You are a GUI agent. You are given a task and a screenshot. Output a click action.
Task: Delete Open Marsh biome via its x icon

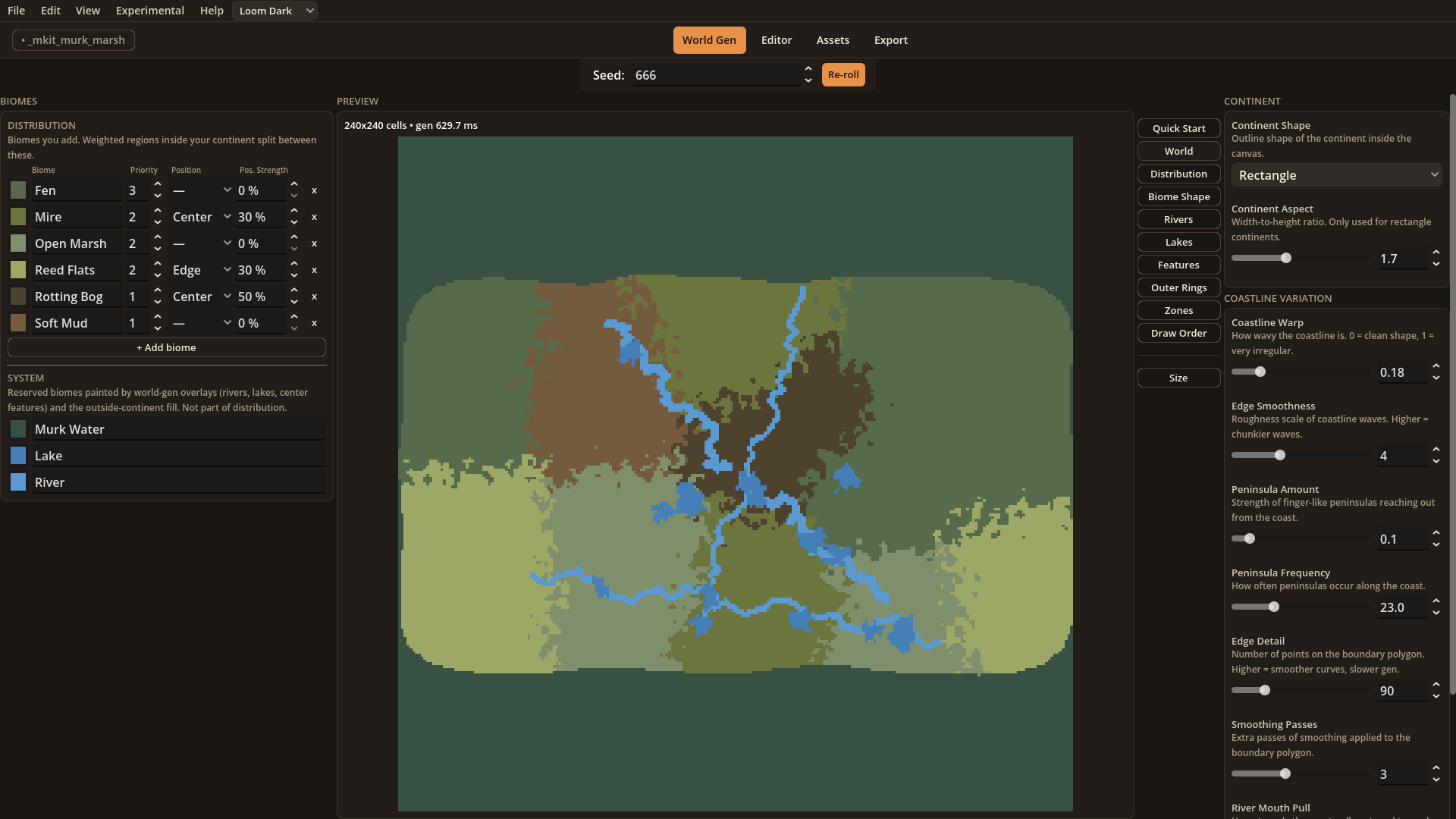click(314, 243)
